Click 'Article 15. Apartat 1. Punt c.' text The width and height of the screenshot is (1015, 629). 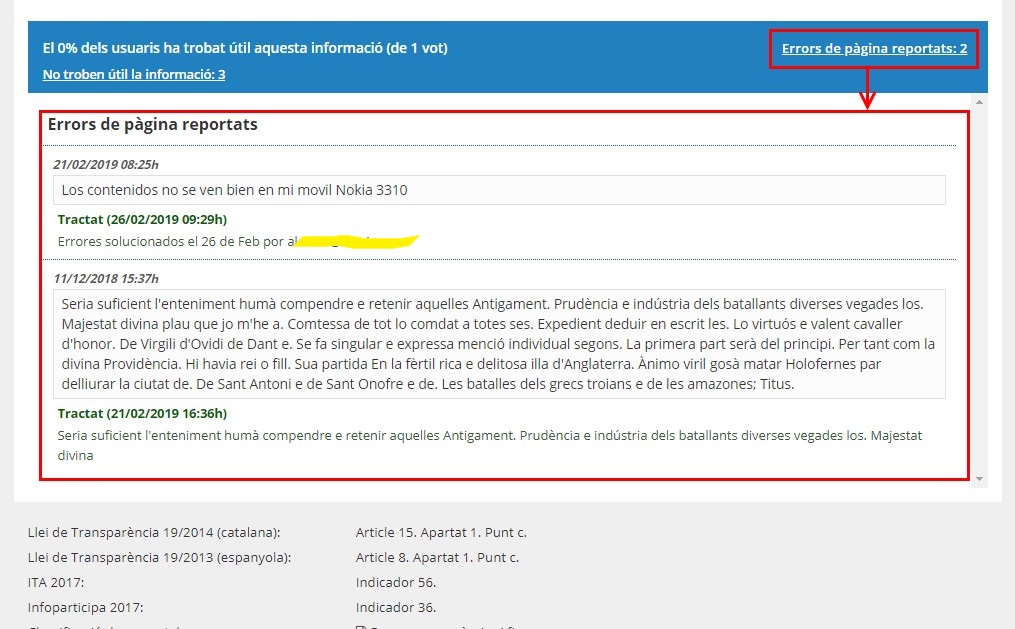click(x=441, y=532)
